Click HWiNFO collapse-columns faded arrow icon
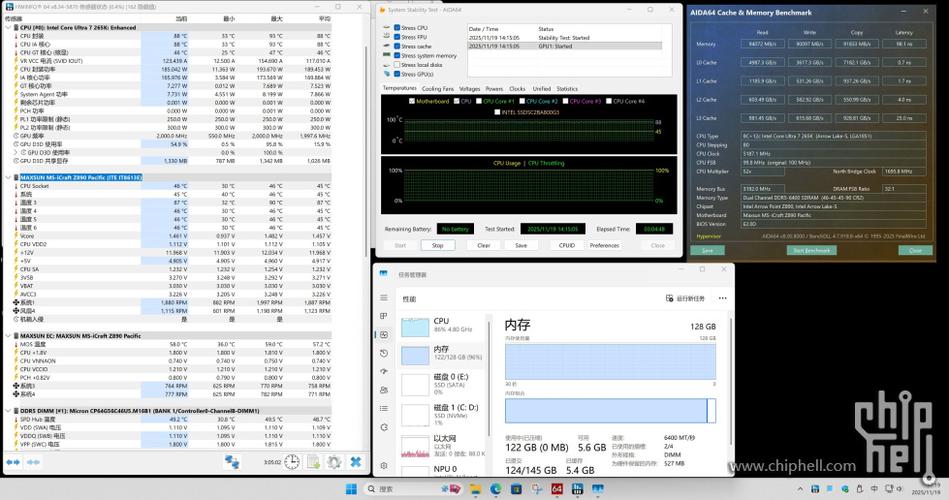This screenshot has width=949, height=500. 33,462
